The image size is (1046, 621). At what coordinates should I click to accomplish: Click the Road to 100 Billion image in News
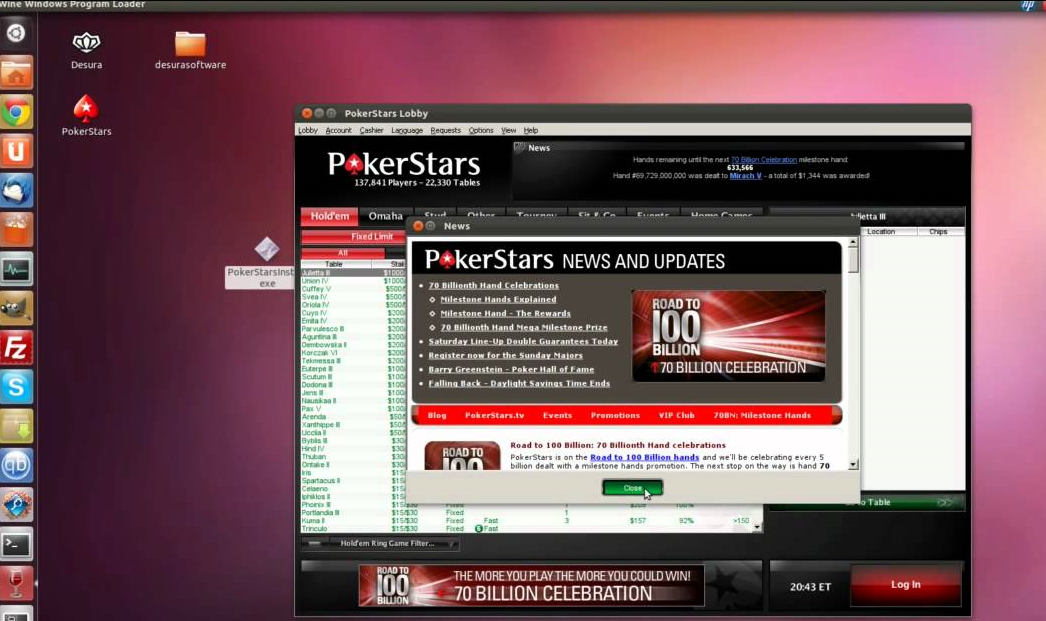[728, 336]
